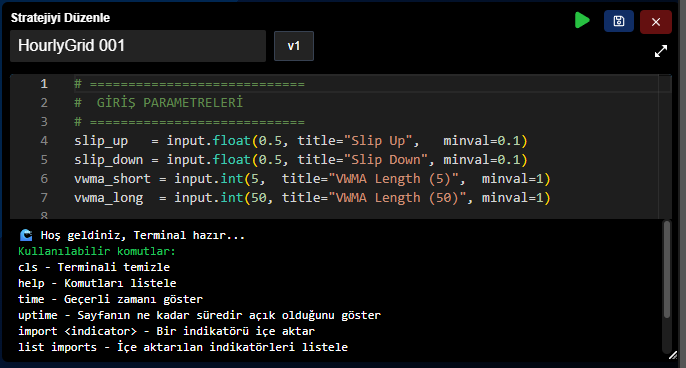
Task: Click the 'cls - Terminali temizle' line
Action: click(94, 267)
